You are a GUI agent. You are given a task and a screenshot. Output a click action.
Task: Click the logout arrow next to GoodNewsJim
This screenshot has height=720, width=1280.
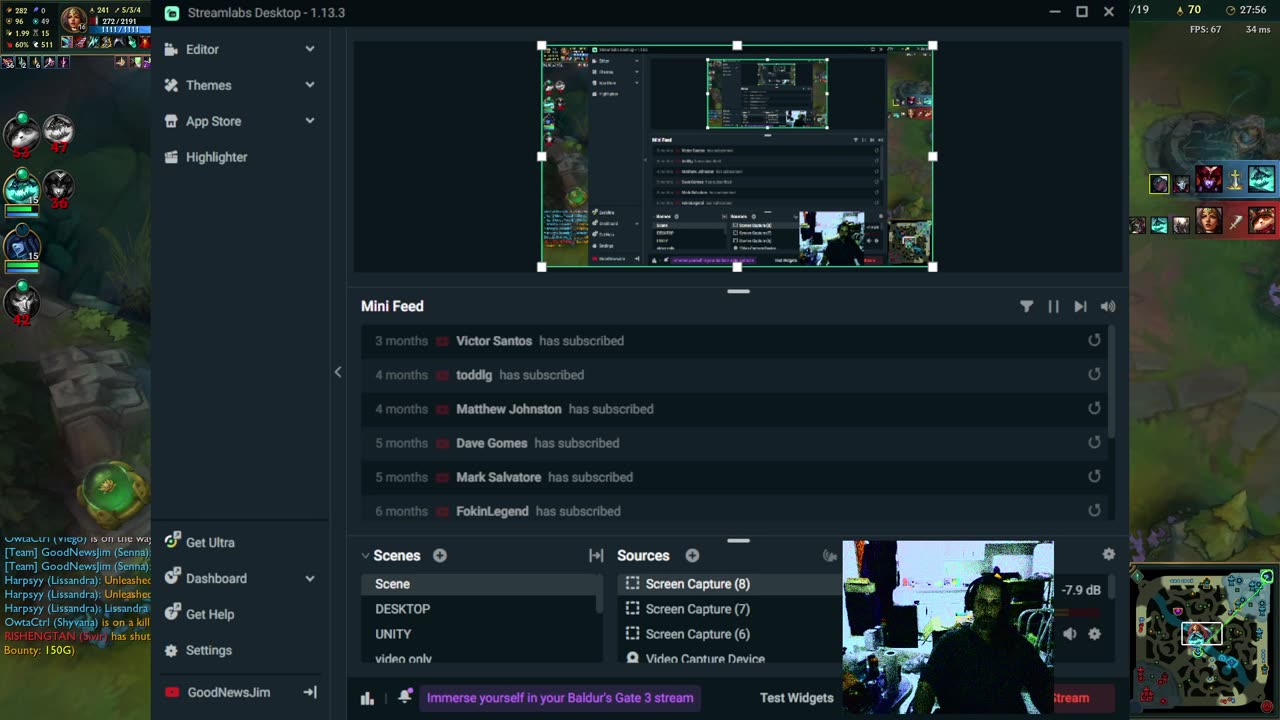(310, 692)
